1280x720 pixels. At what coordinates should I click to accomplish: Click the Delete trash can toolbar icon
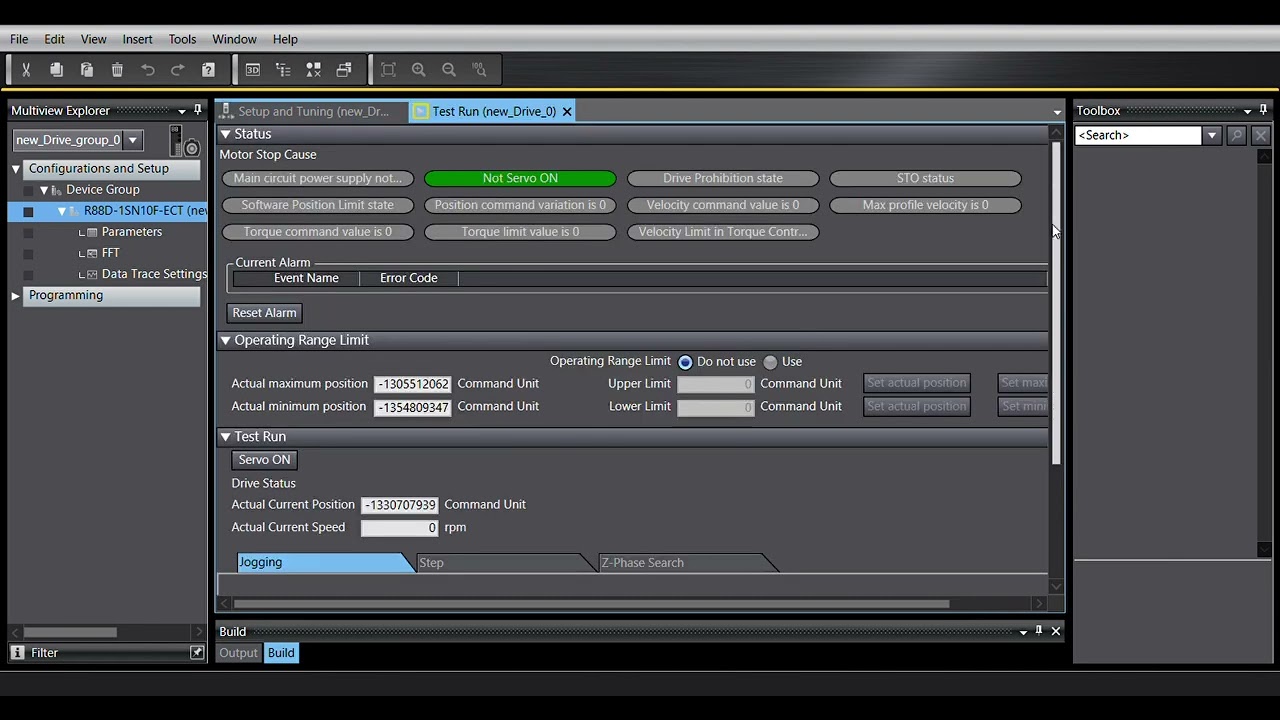pyautogui.click(x=117, y=70)
